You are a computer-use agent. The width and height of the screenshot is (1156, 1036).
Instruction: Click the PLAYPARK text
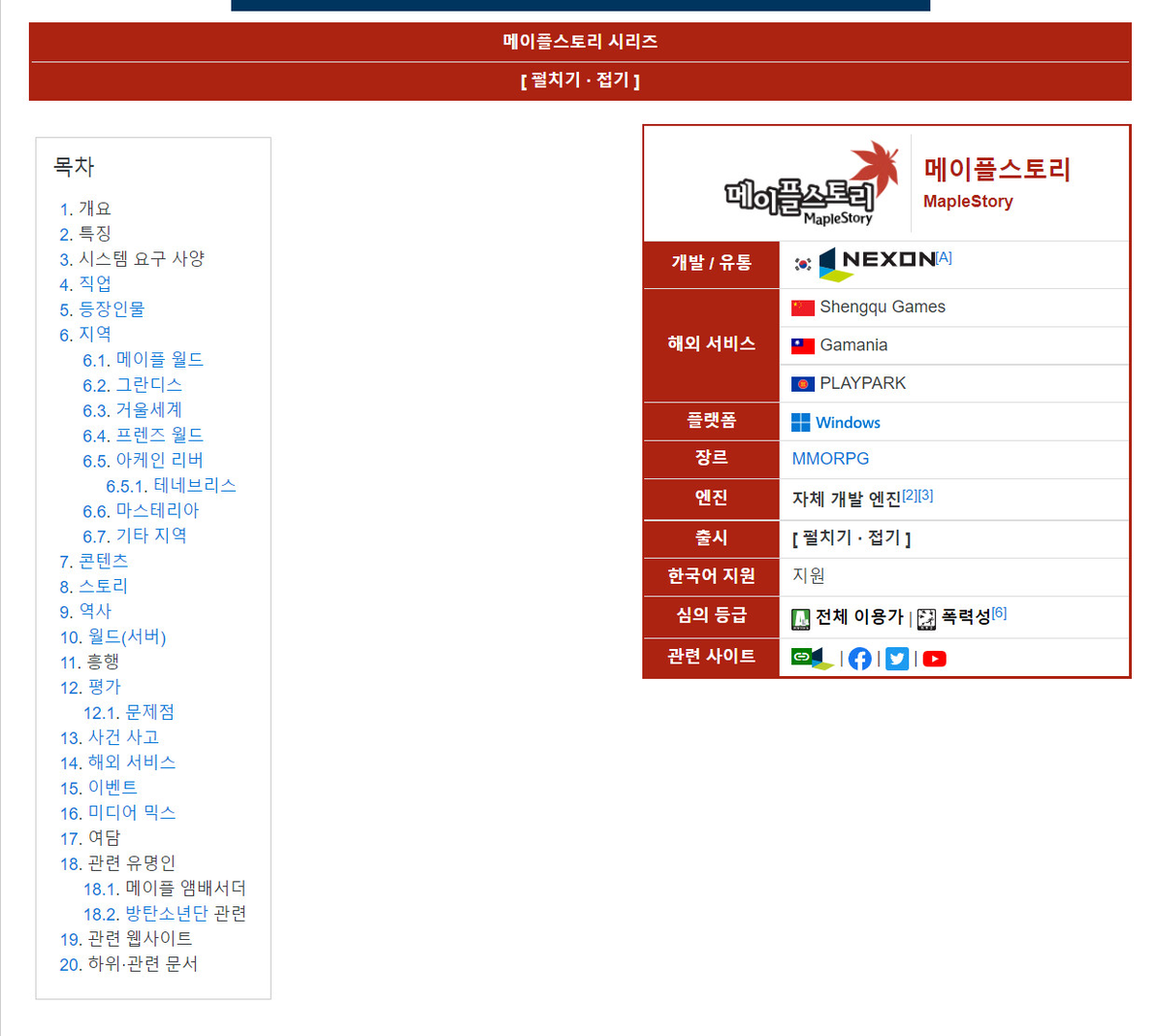[x=862, y=383]
